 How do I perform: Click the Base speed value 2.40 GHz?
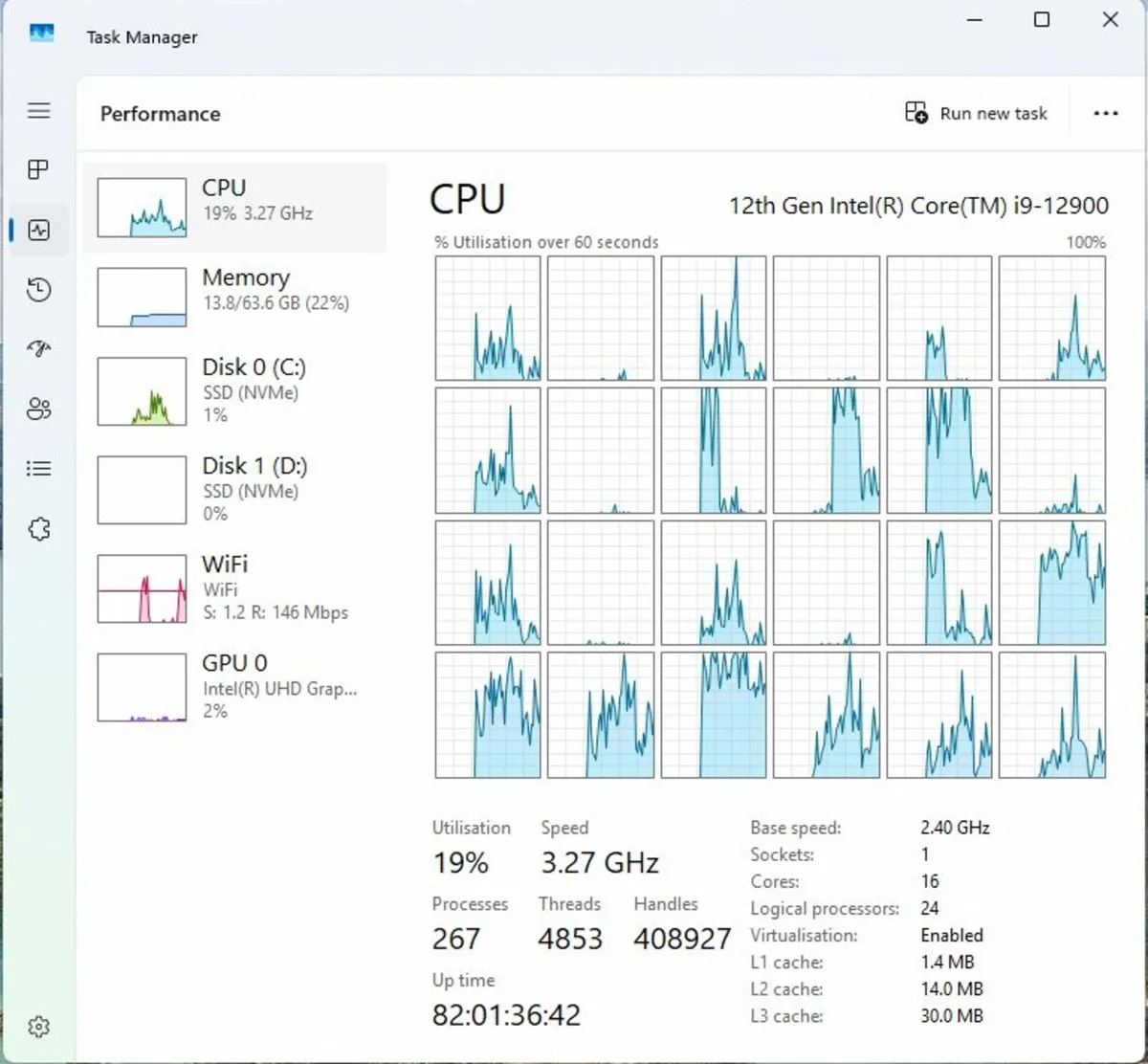pyautogui.click(x=955, y=828)
